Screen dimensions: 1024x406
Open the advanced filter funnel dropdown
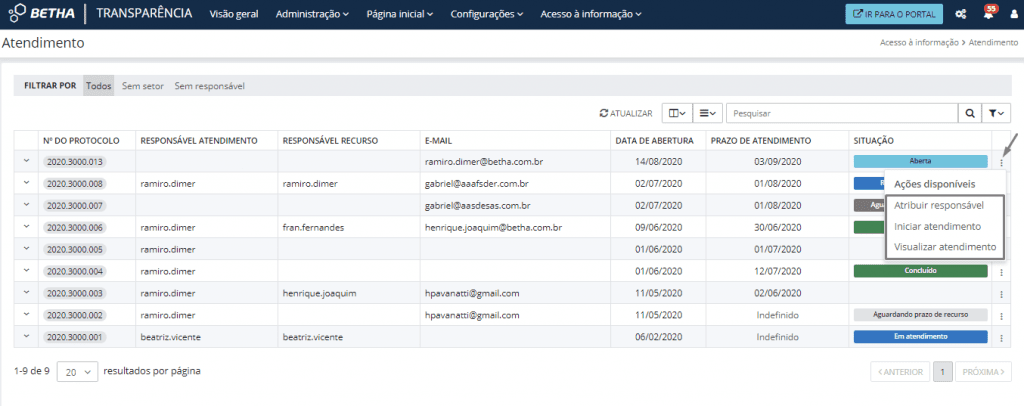tap(997, 114)
